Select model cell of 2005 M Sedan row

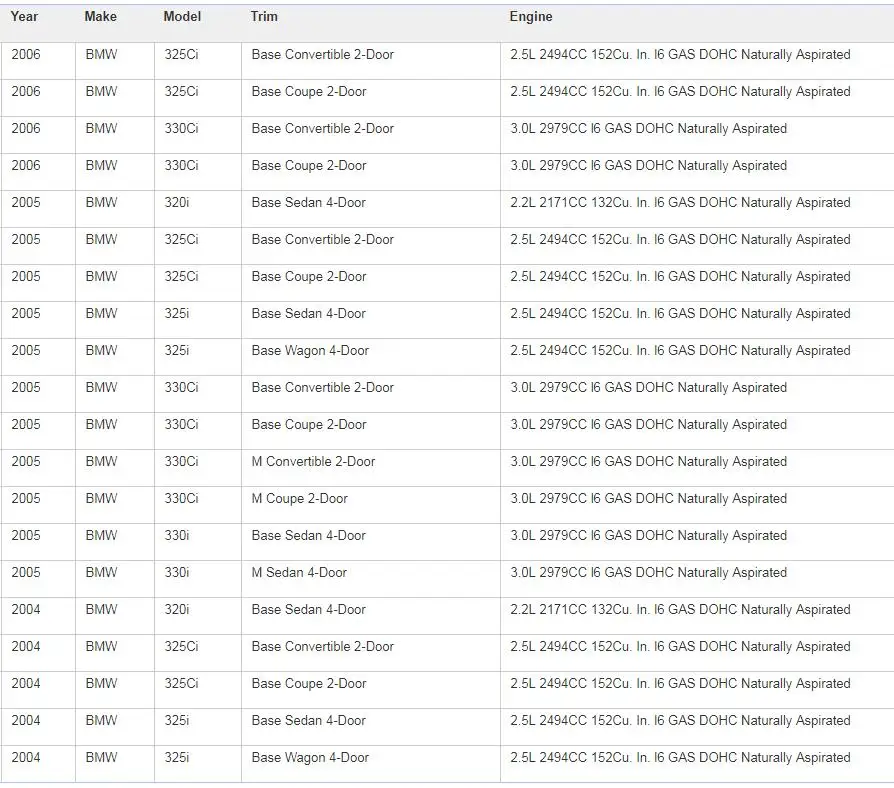[x=198, y=579]
